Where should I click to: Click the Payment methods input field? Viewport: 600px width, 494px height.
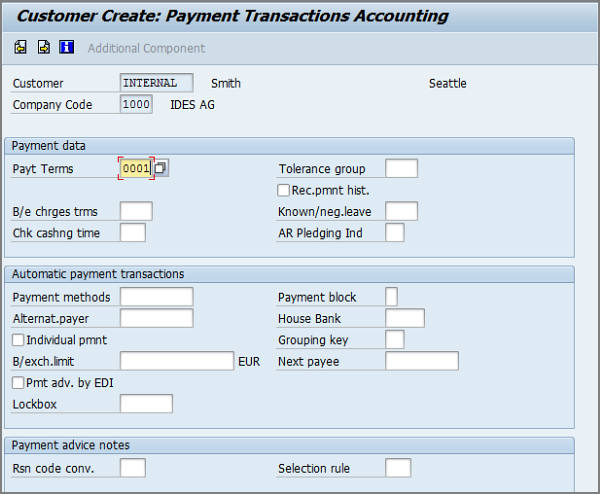pos(156,297)
